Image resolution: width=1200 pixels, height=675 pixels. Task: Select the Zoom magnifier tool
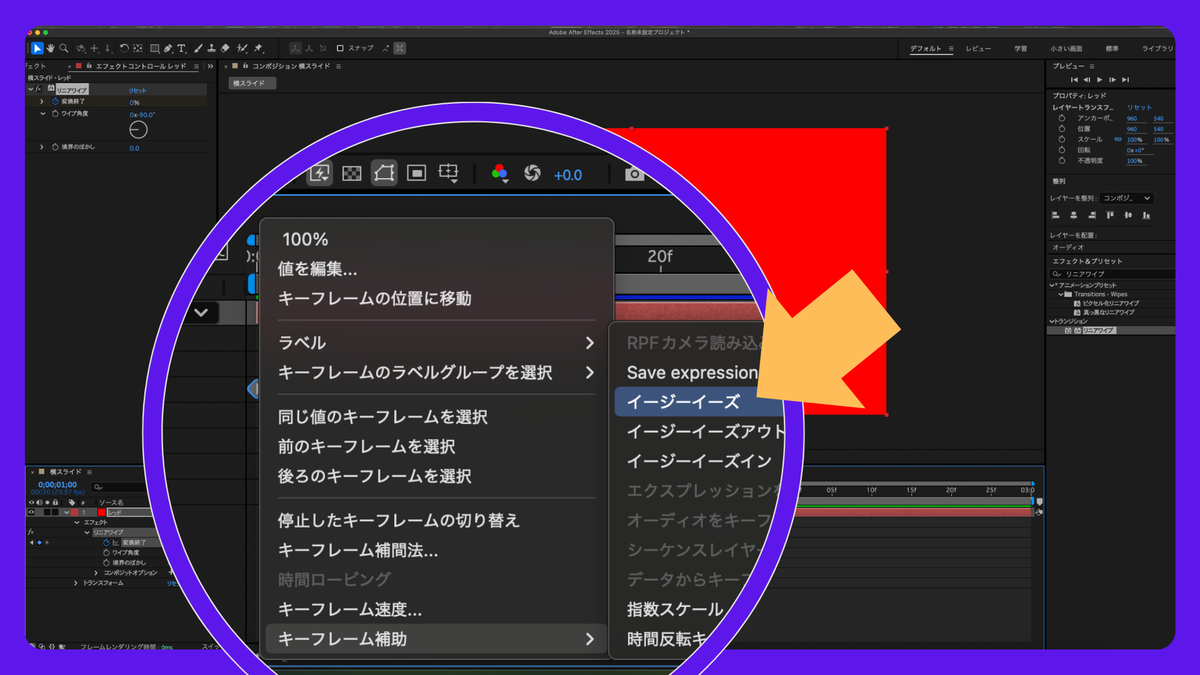[x=64, y=48]
